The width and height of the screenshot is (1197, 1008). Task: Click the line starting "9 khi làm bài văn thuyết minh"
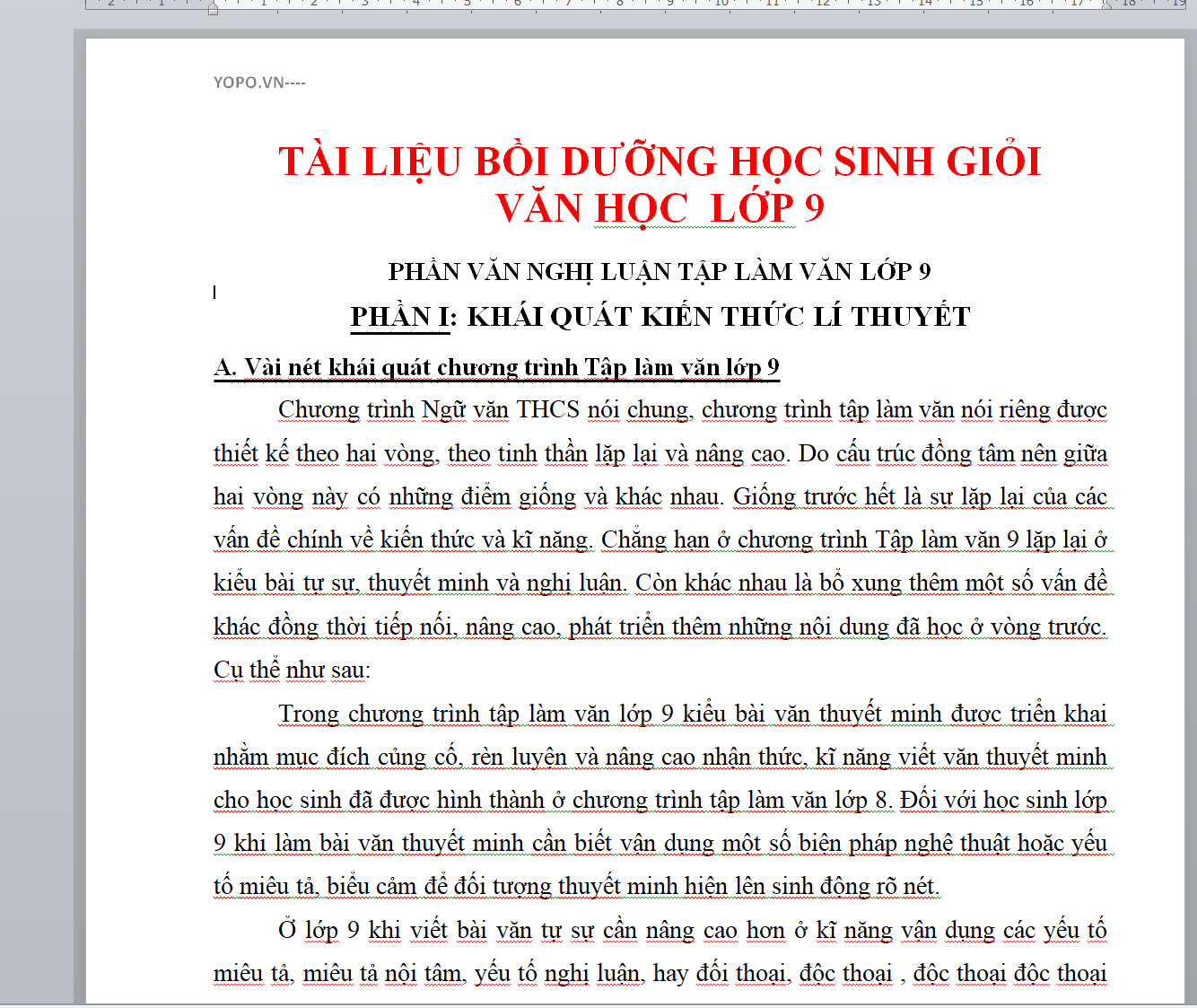point(660,843)
